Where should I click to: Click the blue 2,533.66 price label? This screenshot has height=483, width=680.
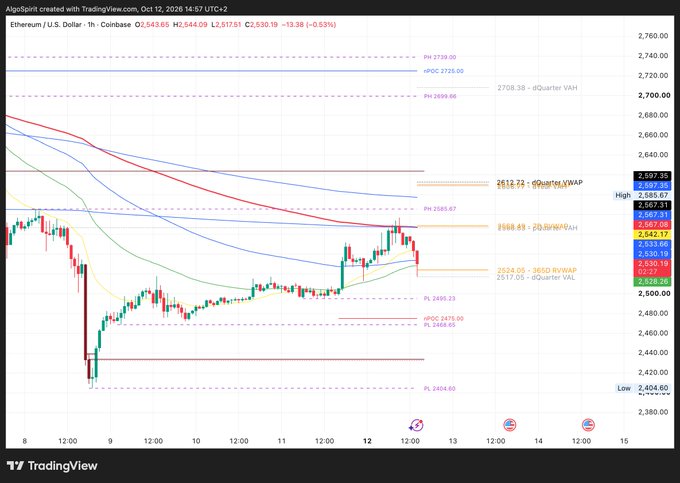(652, 244)
